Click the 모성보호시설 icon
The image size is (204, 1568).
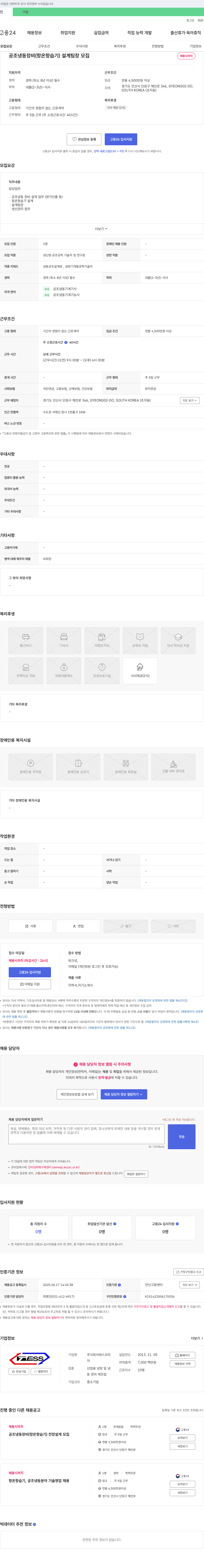102,671
